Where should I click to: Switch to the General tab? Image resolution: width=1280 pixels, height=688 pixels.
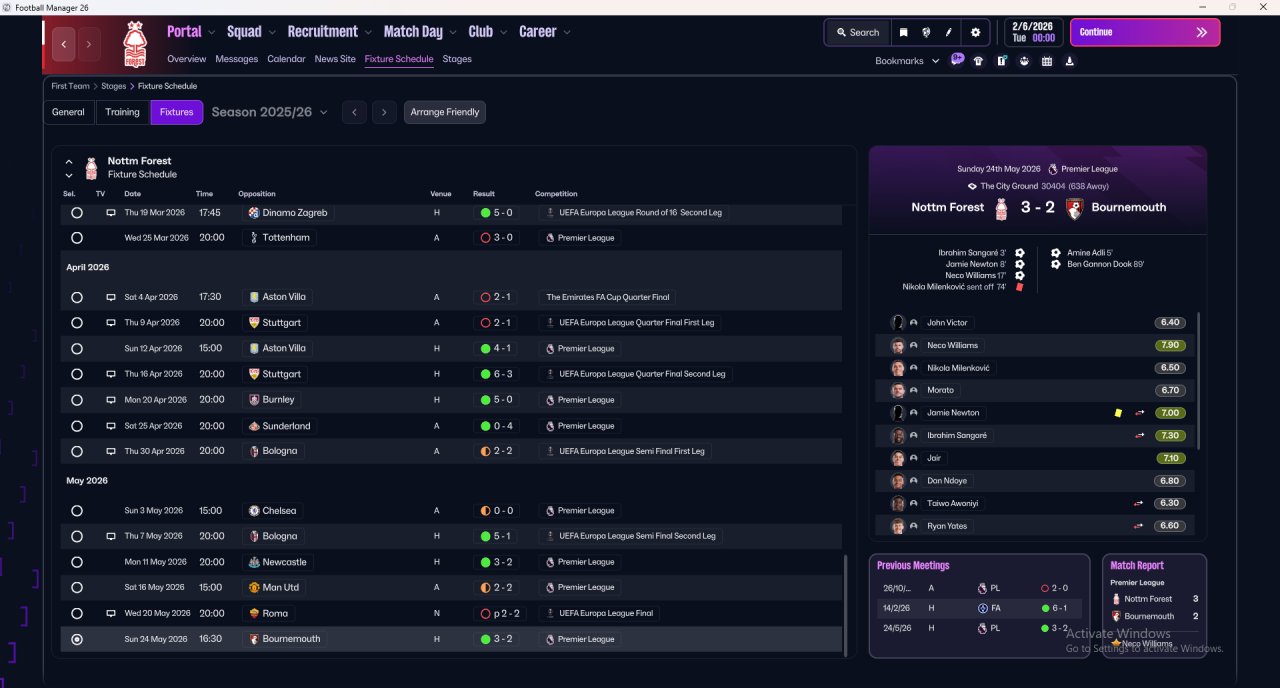[68, 112]
